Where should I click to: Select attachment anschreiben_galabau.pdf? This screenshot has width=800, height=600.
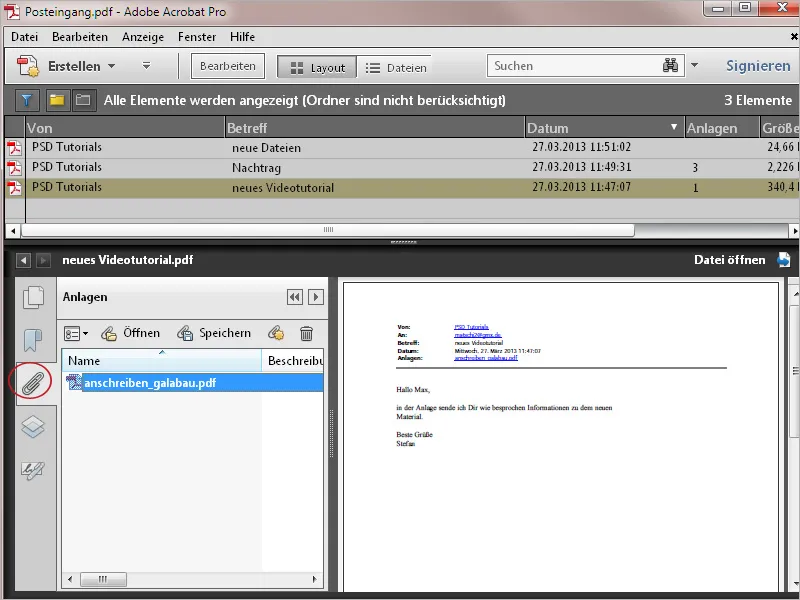click(194, 383)
